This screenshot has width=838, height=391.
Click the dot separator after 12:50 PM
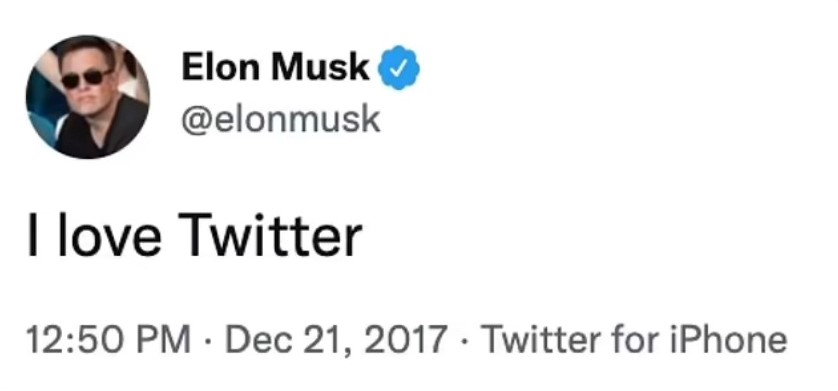point(208,341)
